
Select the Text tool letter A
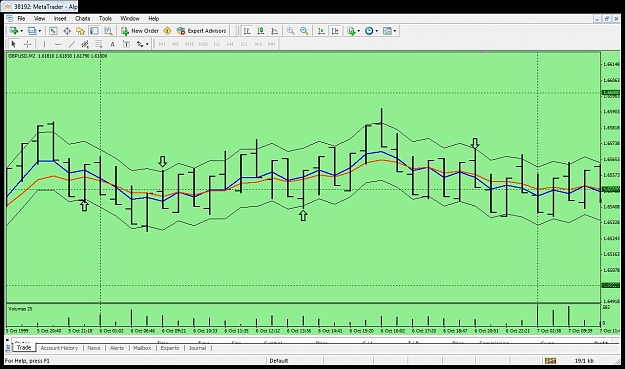(x=112, y=44)
